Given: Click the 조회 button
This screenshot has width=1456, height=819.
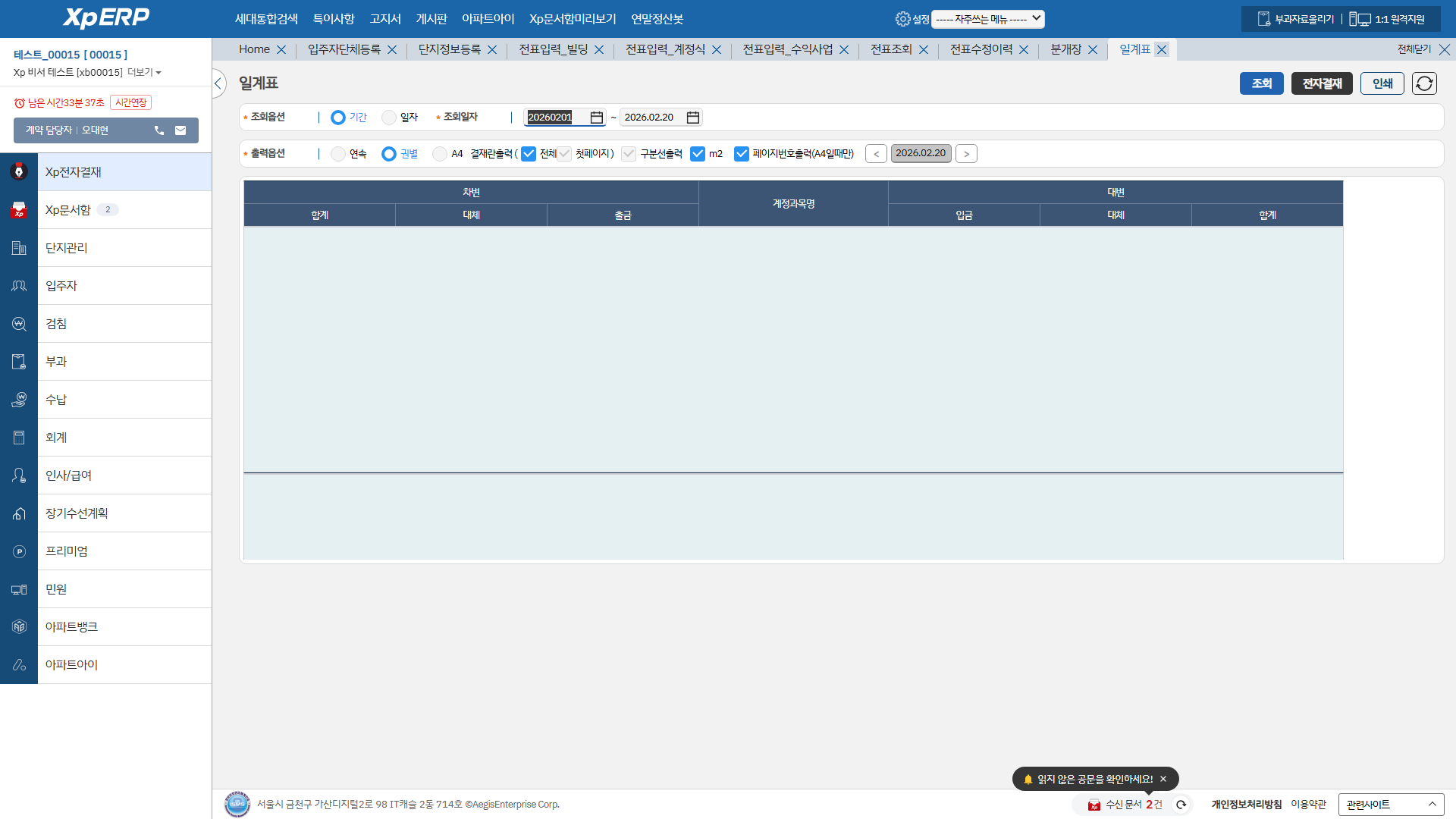Looking at the screenshot, I should 1261,83.
